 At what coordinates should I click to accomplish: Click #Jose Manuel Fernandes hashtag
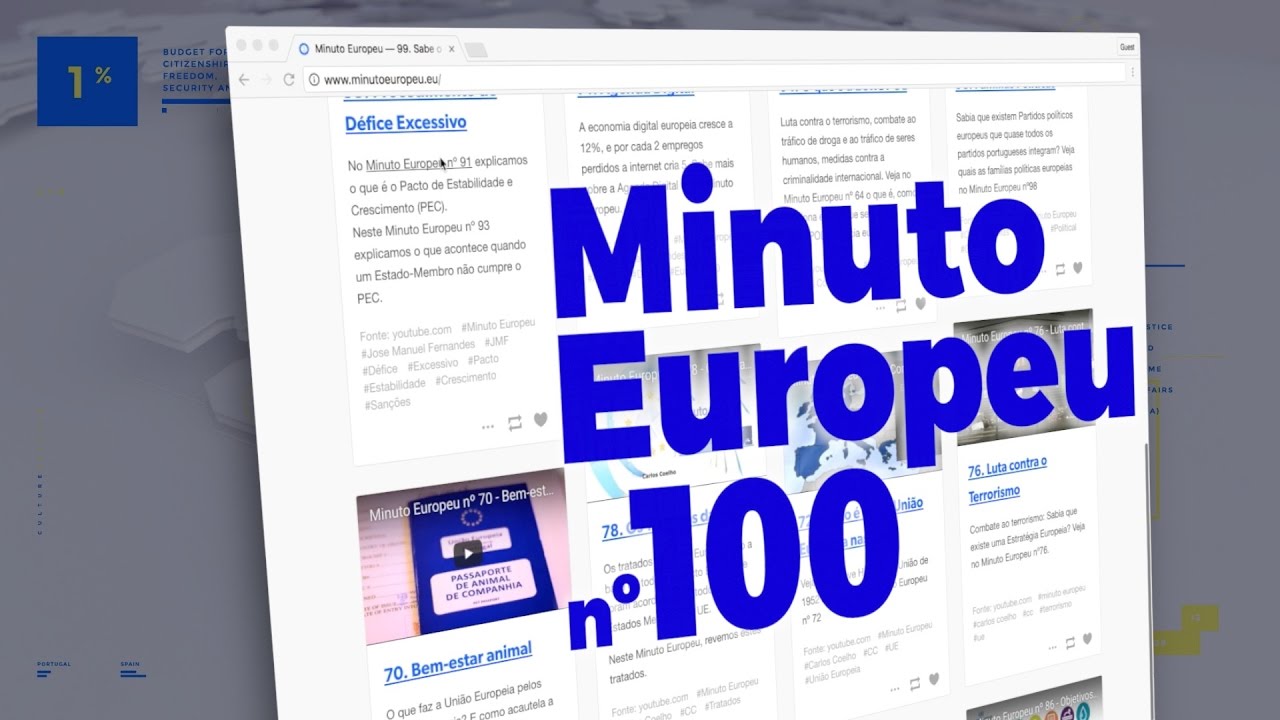(x=418, y=350)
